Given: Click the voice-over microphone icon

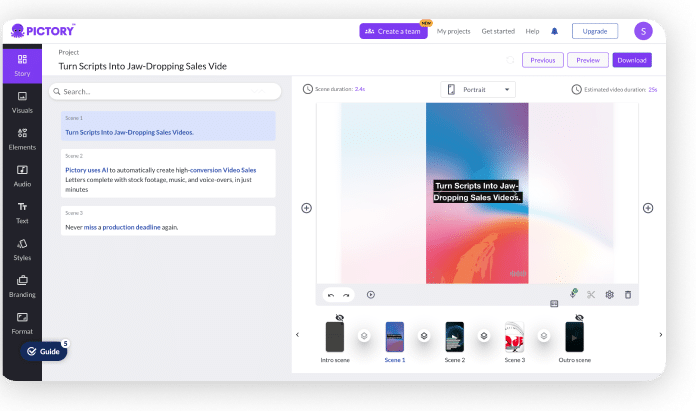Looking at the screenshot, I should coord(573,294).
